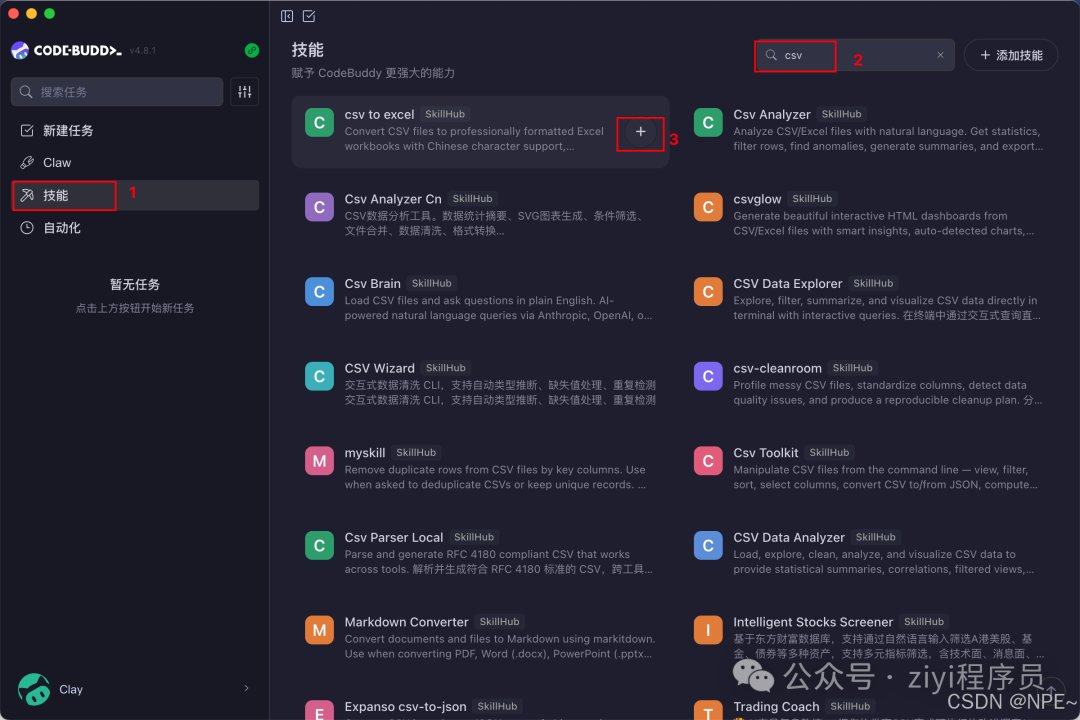Click the search magnifier icon in sidebar
Viewport: 1080px width, 720px height.
click(25, 91)
